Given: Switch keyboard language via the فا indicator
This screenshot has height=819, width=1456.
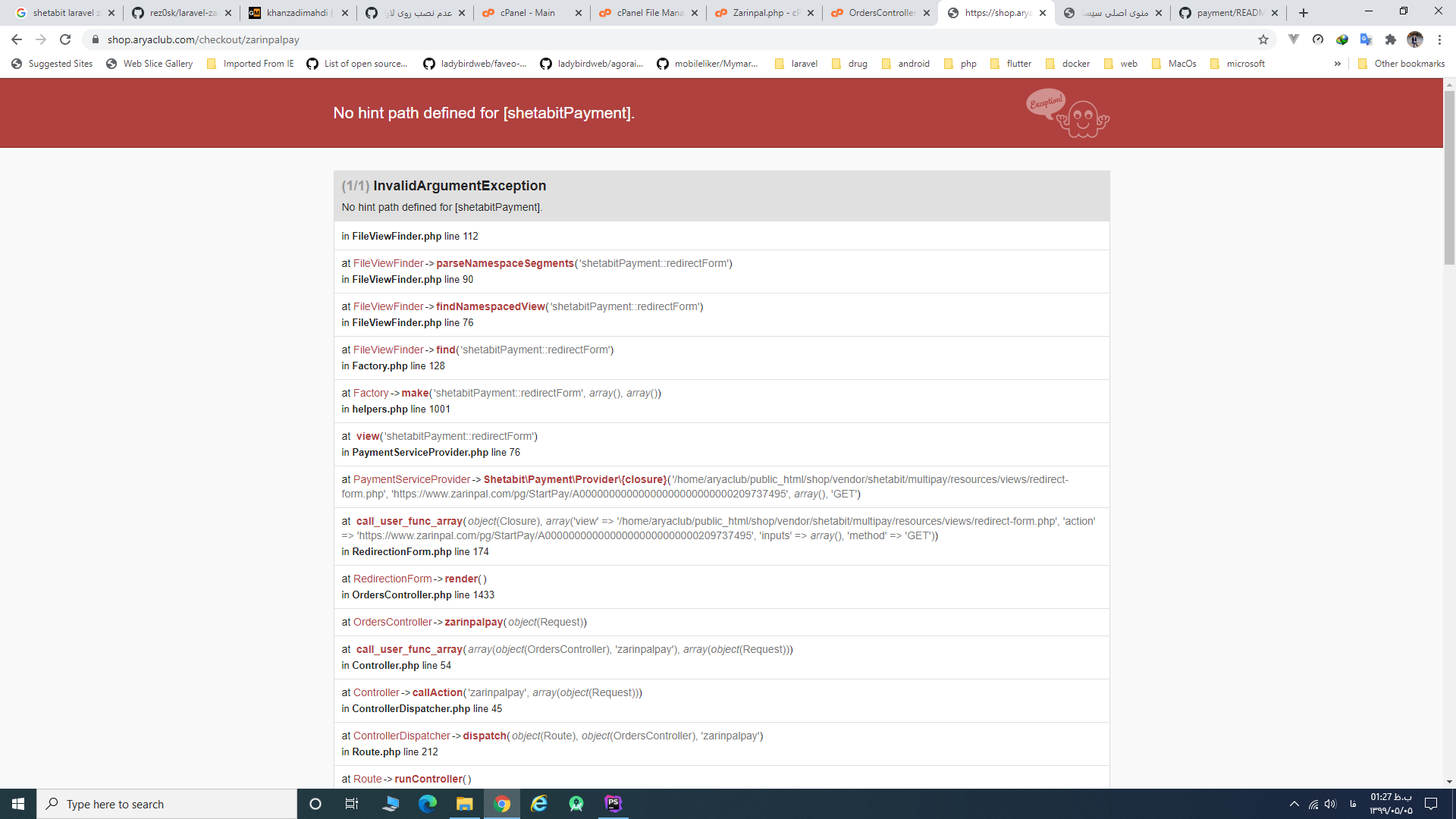Looking at the screenshot, I should [x=1355, y=804].
